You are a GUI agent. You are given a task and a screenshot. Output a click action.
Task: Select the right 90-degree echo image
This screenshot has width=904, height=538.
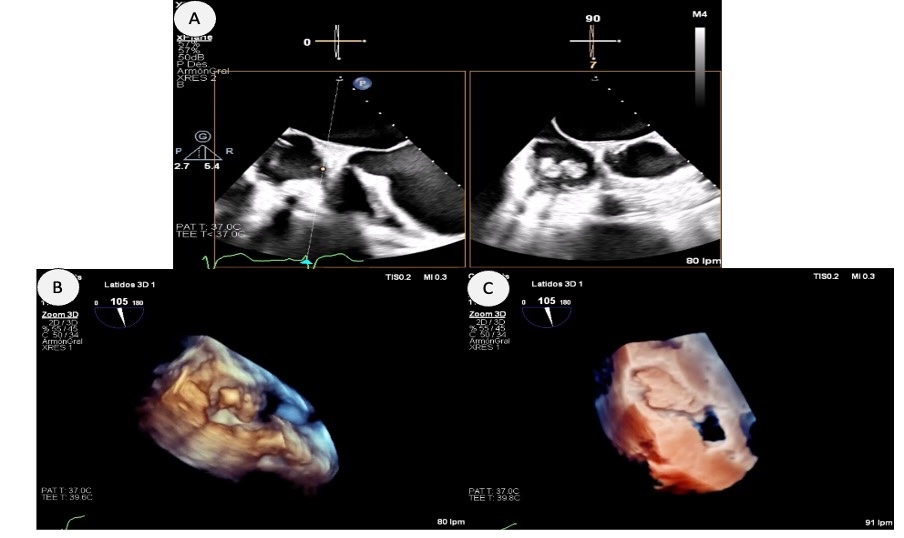pyautogui.click(x=596, y=169)
